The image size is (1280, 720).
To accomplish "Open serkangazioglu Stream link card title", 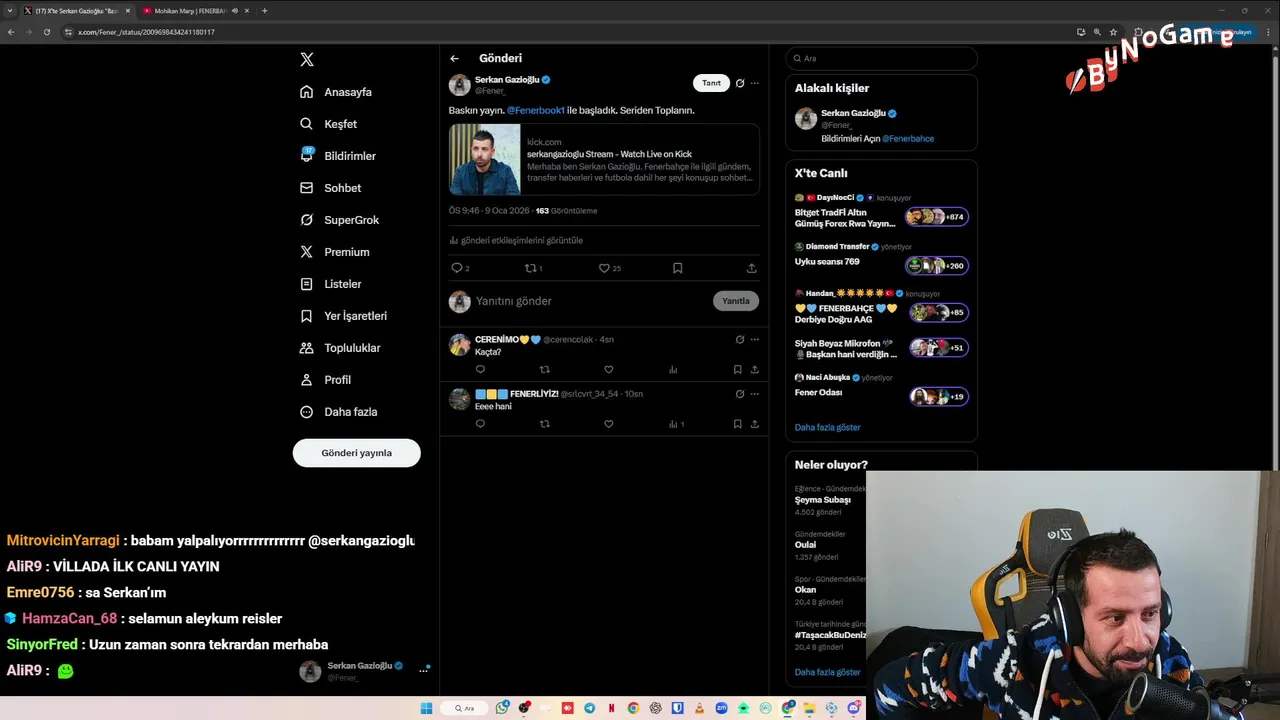I will tap(609, 154).
